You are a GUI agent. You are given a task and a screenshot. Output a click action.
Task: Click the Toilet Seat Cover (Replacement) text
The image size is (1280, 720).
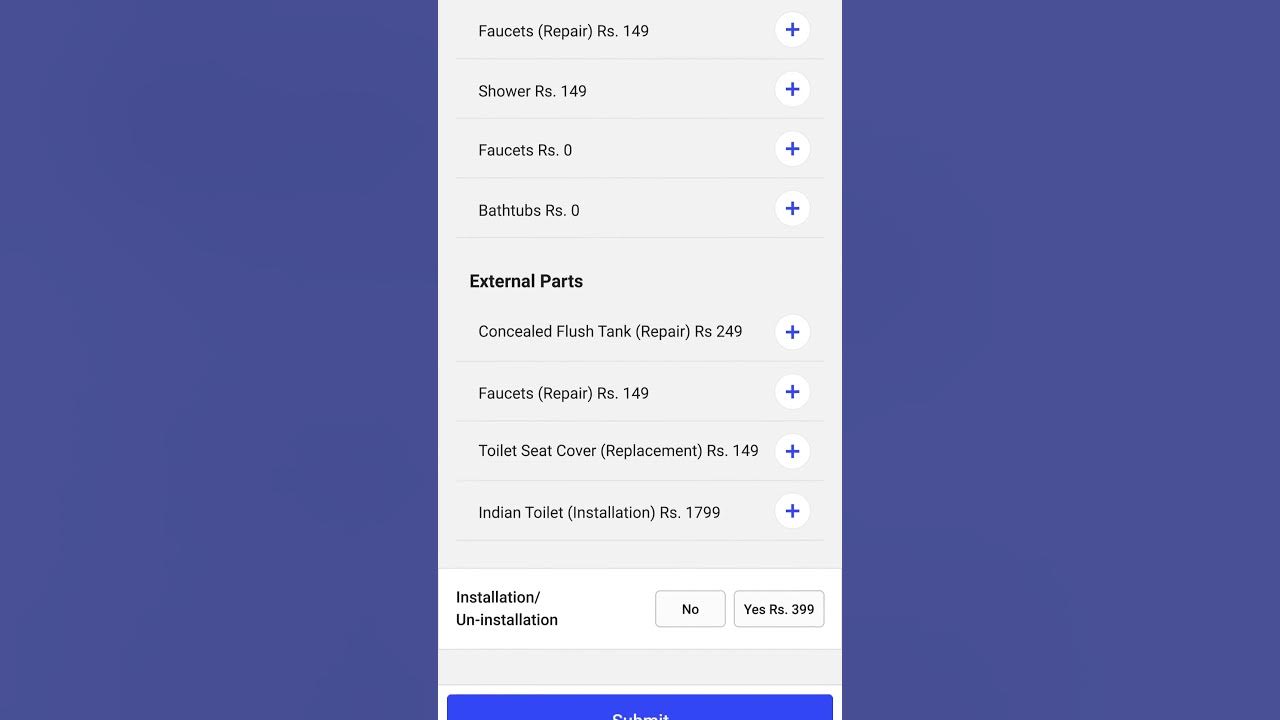pyautogui.click(x=618, y=451)
